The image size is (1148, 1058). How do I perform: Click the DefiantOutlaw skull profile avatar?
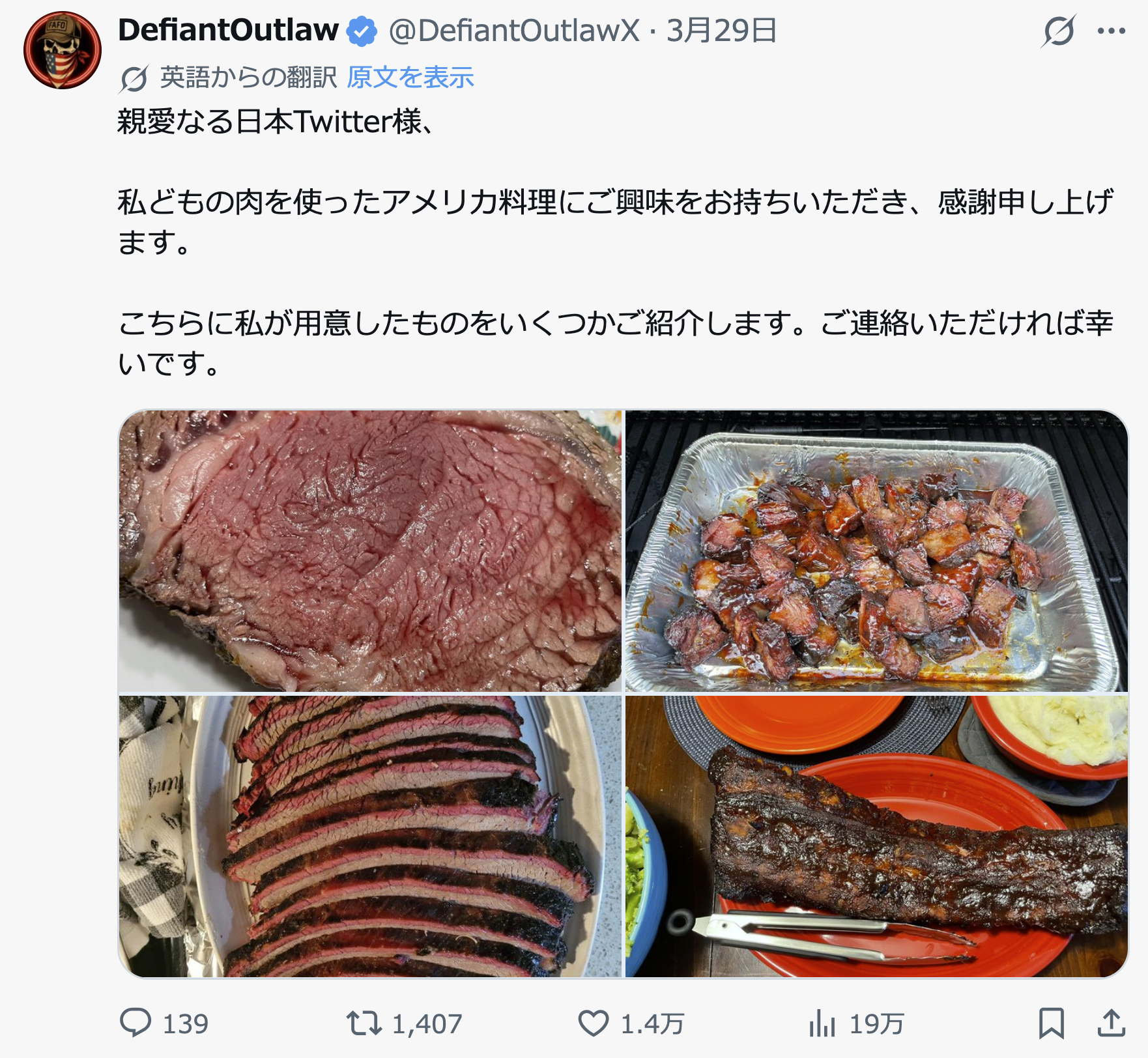(x=63, y=50)
